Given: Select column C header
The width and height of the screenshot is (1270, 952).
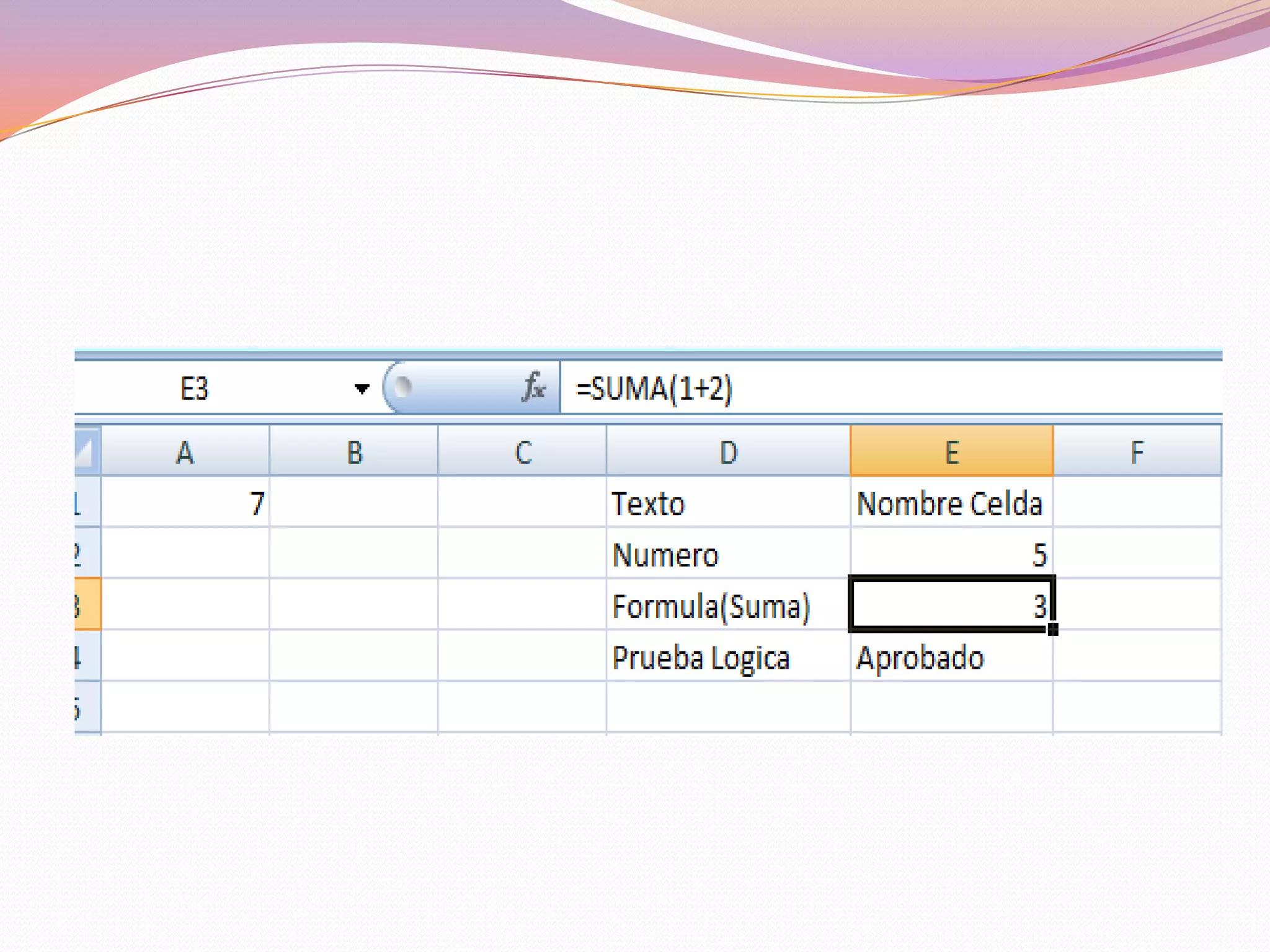Looking at the screenshot, I should [522, 452].
